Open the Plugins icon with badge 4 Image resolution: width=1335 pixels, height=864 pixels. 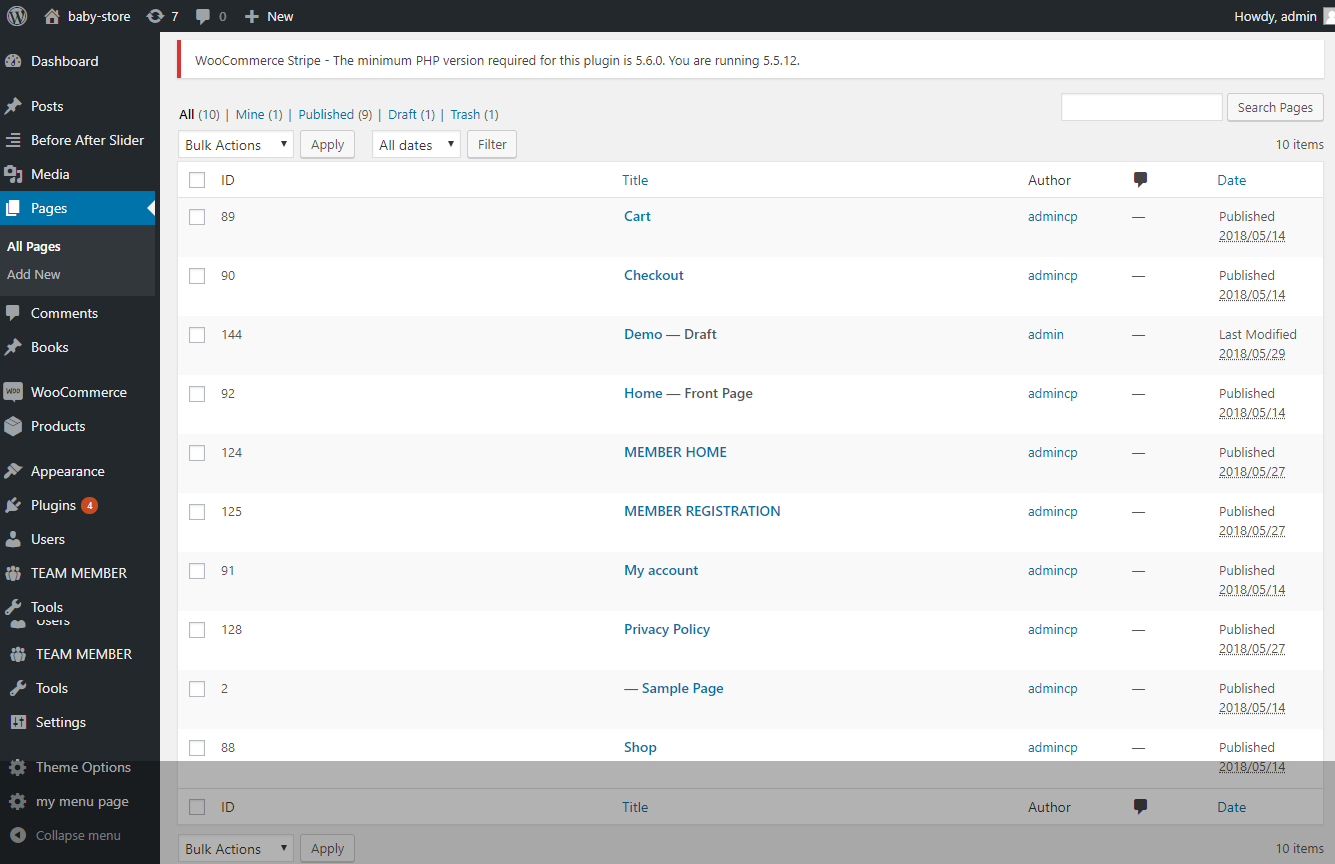[x=13, y=505]
